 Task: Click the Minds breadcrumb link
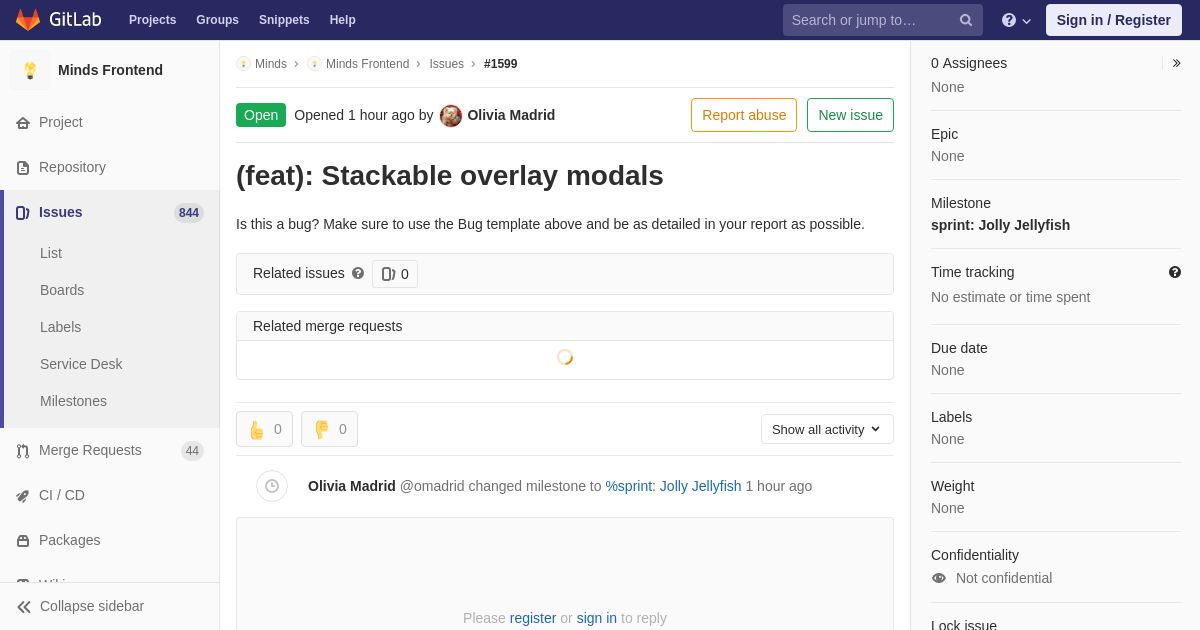pos(271,64)
